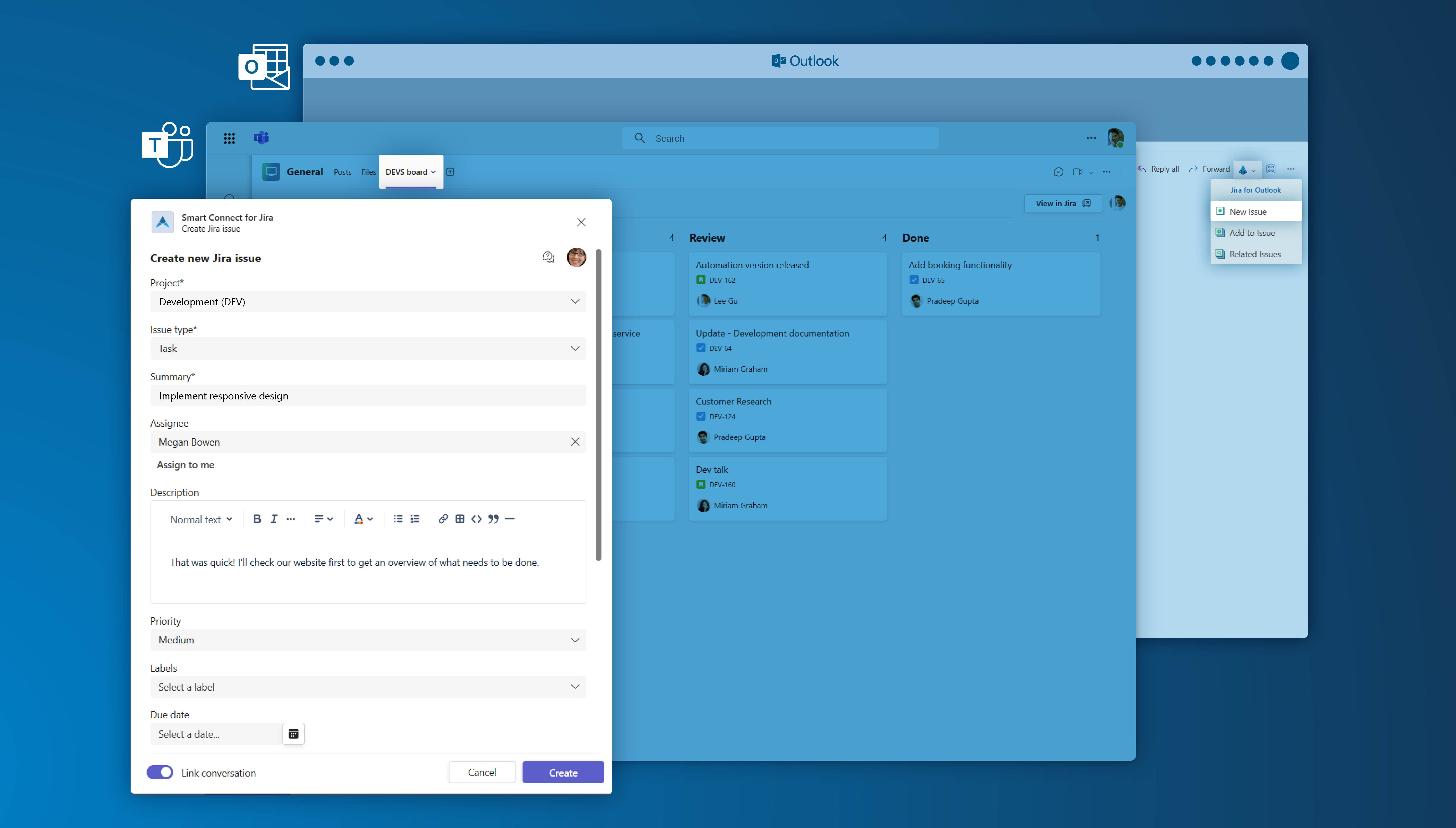Viewport: 1456px width, 828px height.
Task: Toggle the Link conversation switch
Action: [x=160, y=772]
